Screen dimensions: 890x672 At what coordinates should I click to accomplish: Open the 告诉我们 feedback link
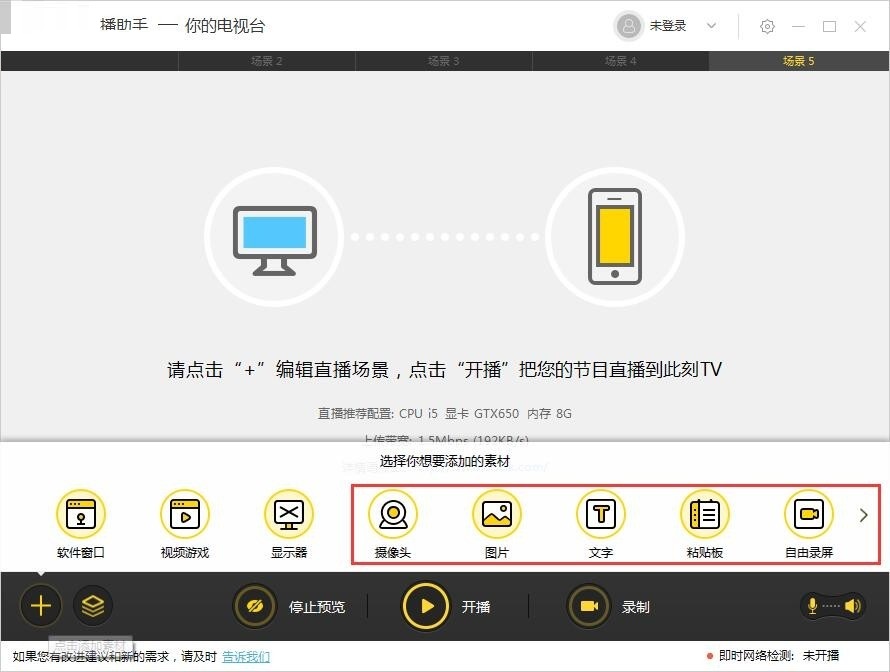tap(246, 655)
